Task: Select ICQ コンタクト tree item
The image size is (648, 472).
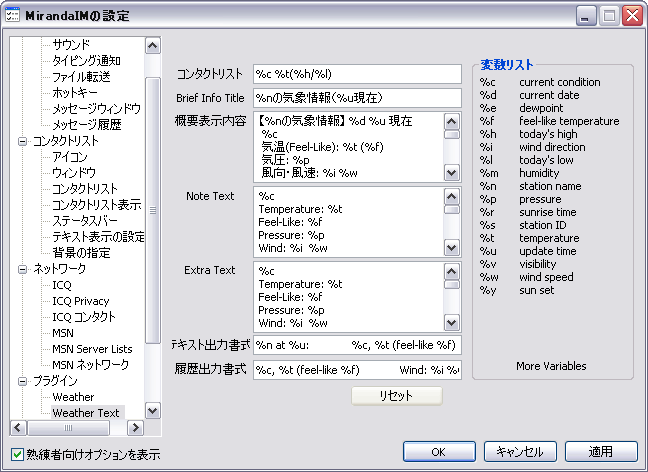Action: (x=84, y=317)
